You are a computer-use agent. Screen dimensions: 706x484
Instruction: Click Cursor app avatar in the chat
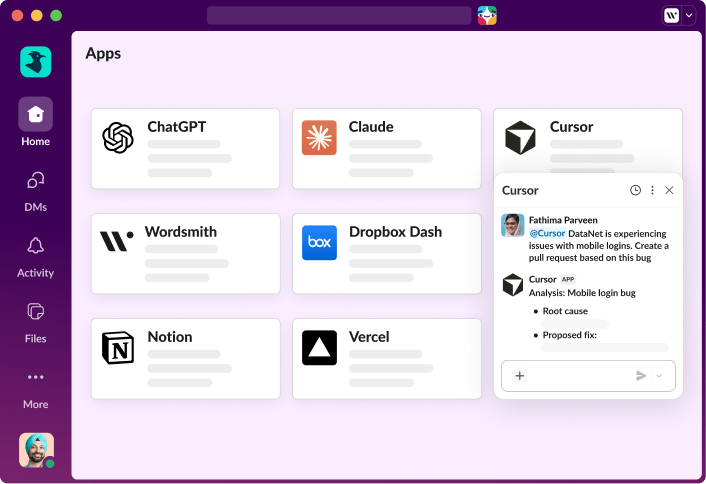(512, 285)
